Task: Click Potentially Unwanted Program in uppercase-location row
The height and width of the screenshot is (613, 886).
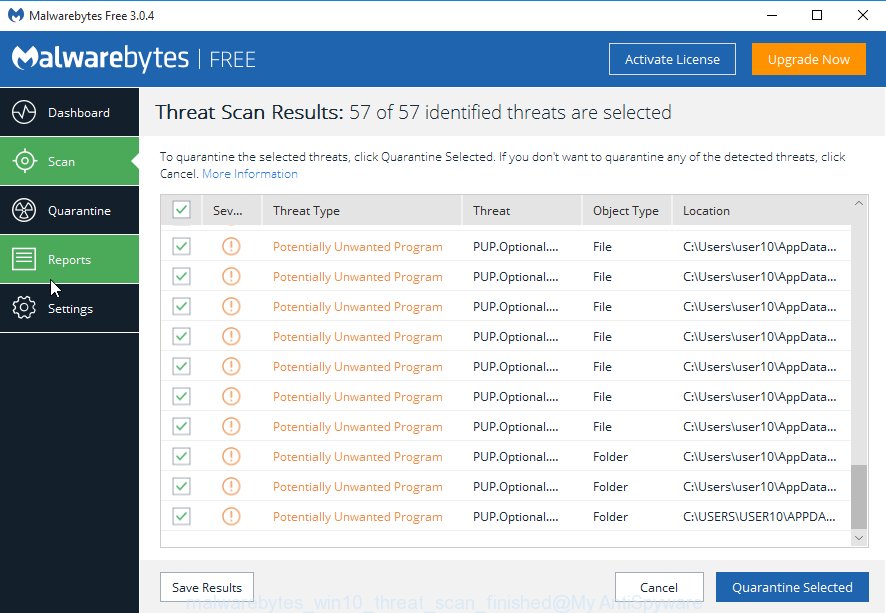Action: 358,516
